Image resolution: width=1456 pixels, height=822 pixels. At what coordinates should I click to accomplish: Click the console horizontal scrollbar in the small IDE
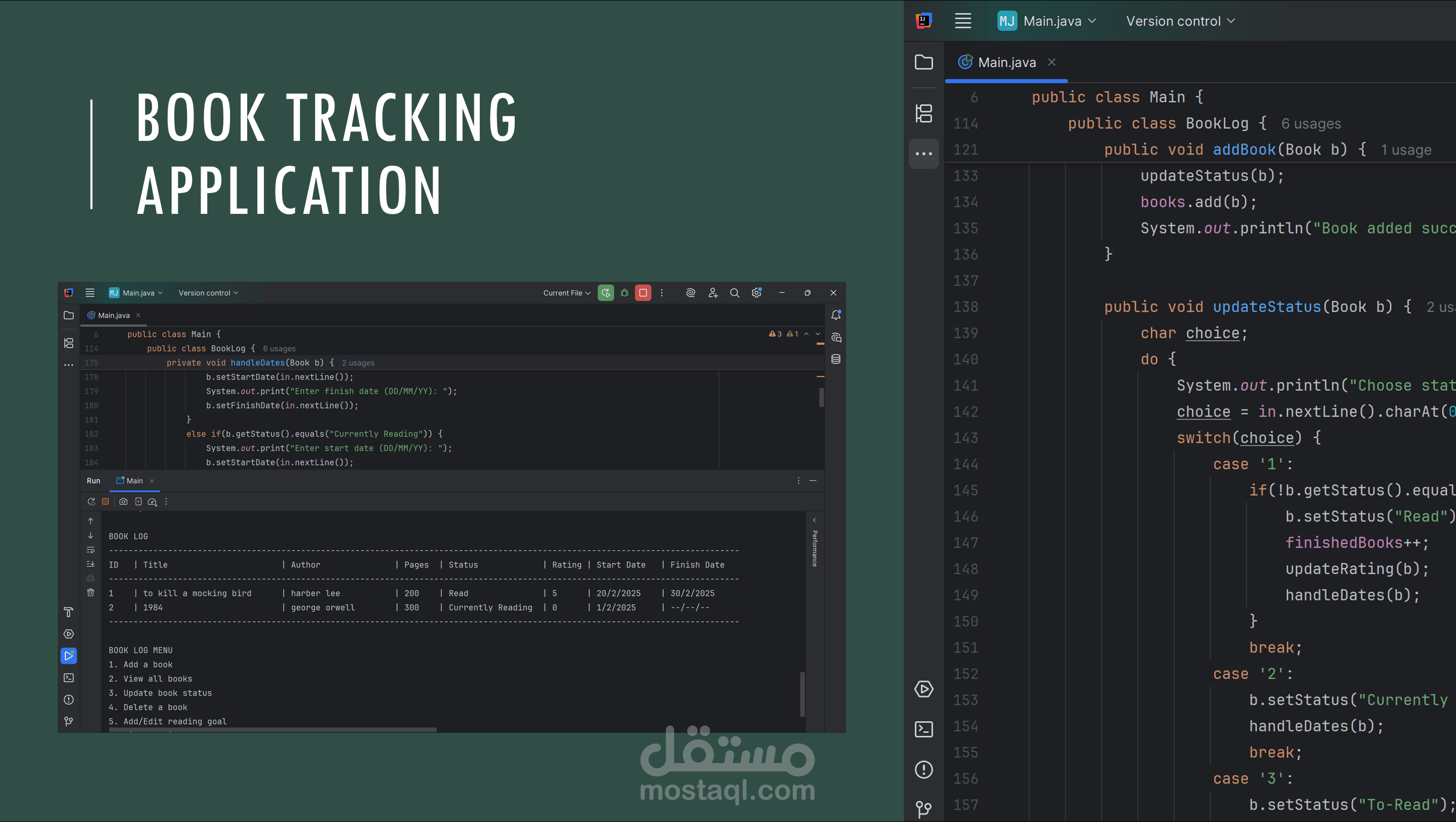coord(273,730)
